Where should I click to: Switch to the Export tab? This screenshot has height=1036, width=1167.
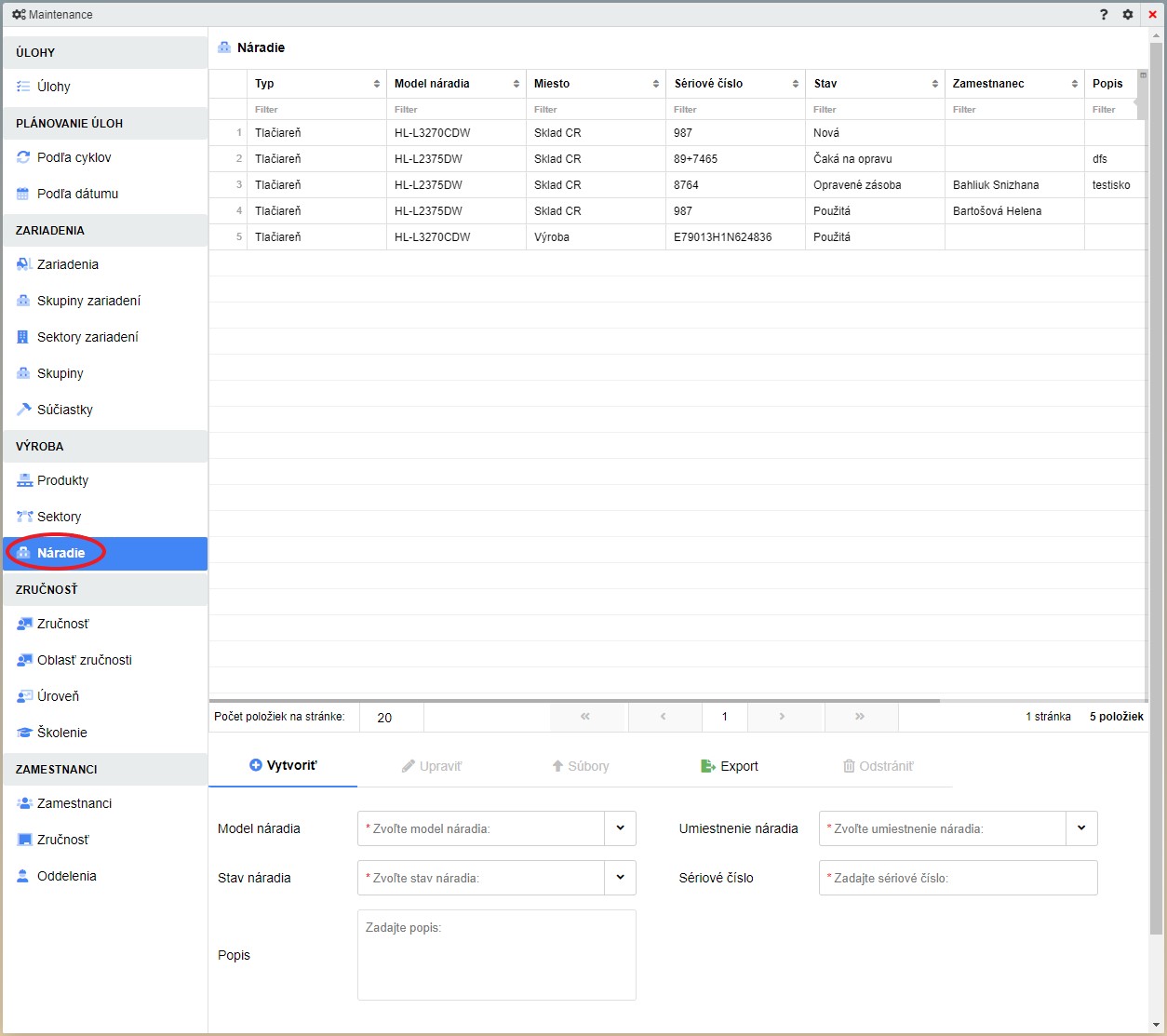pos(729,766)
